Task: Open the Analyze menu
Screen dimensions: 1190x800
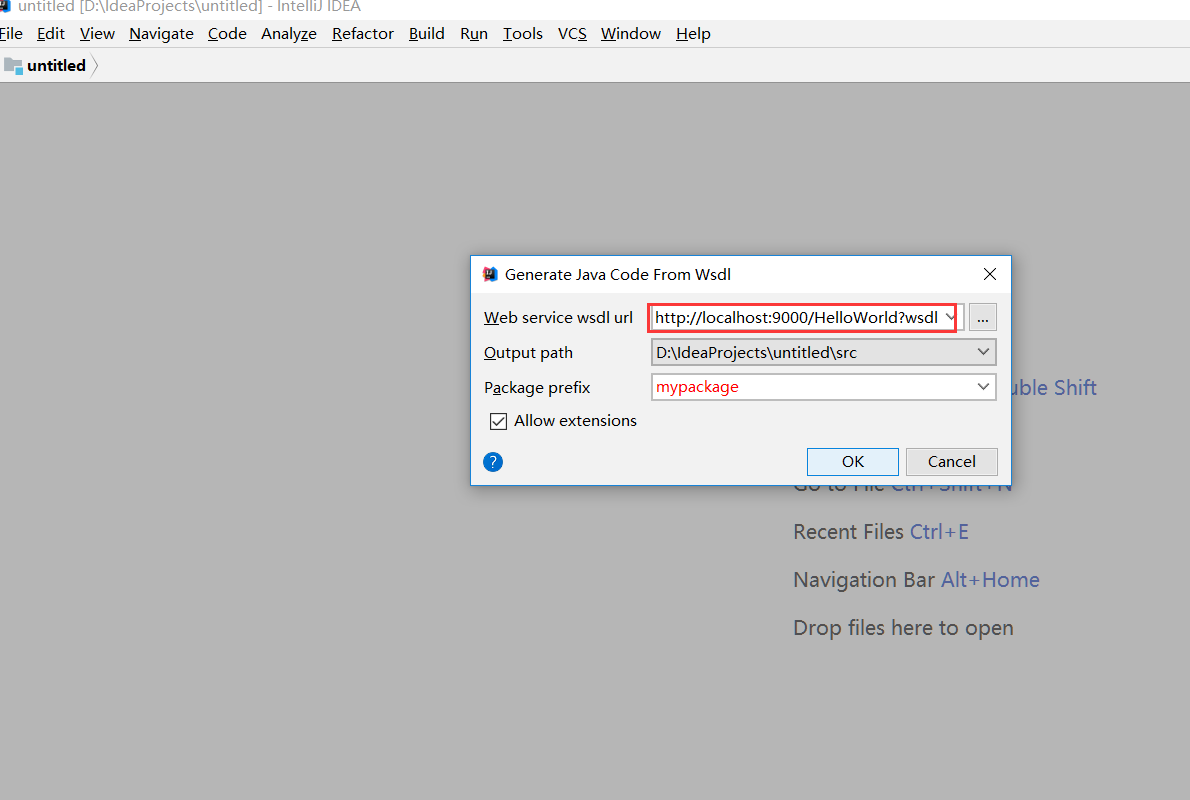Action: [288, 33]
